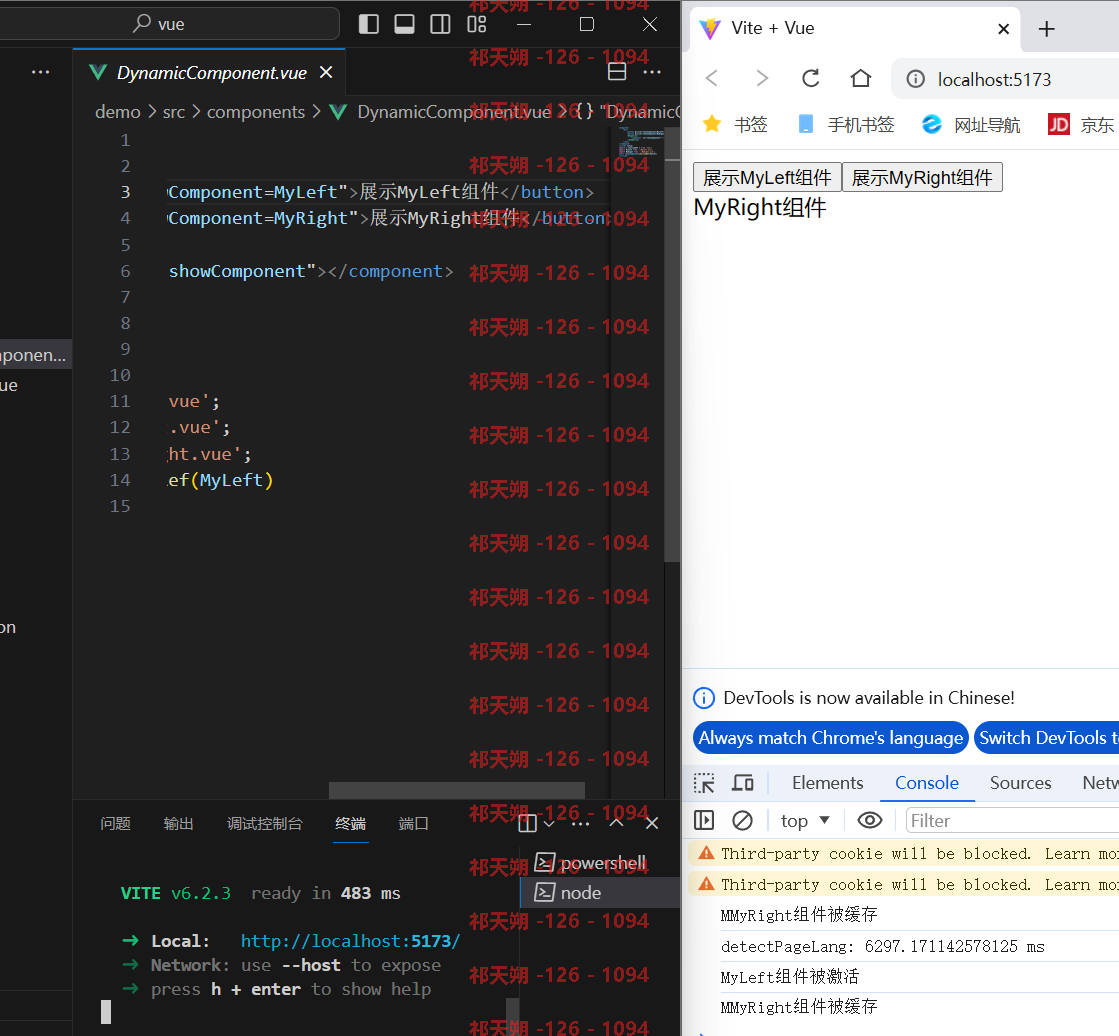Switch to the 终端 panel tab
This screenshot has height=1036, width=1119.
click(x=350, y=823)
